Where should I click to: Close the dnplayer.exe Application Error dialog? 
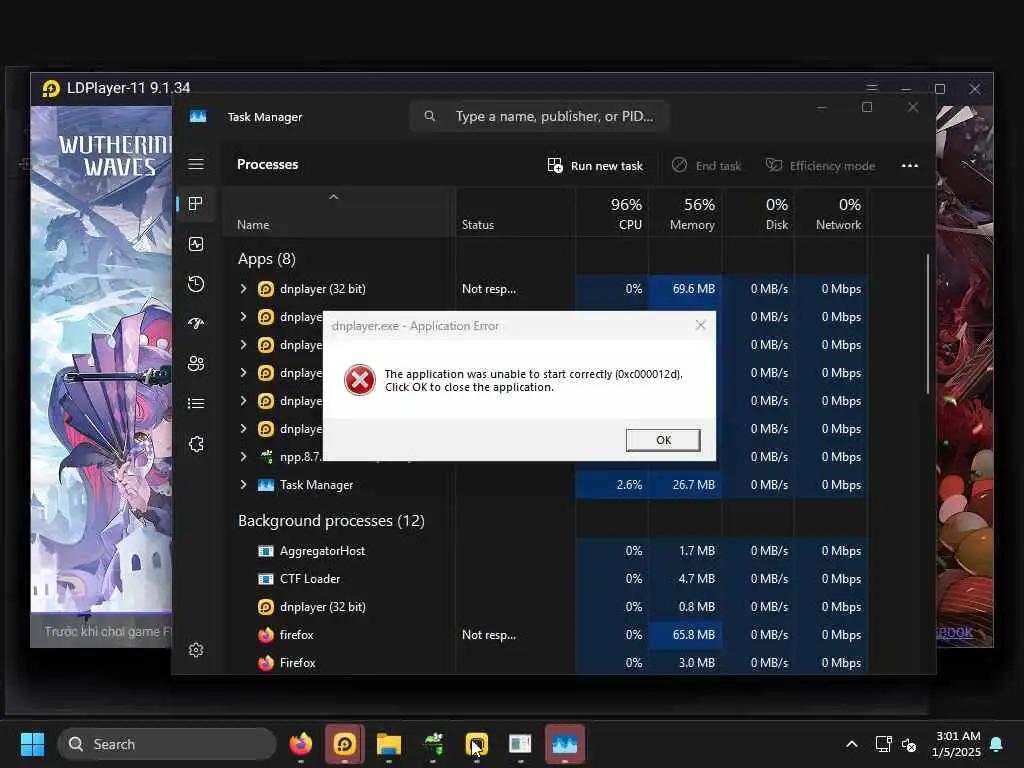pyautogui.click(x=701, y=325)
